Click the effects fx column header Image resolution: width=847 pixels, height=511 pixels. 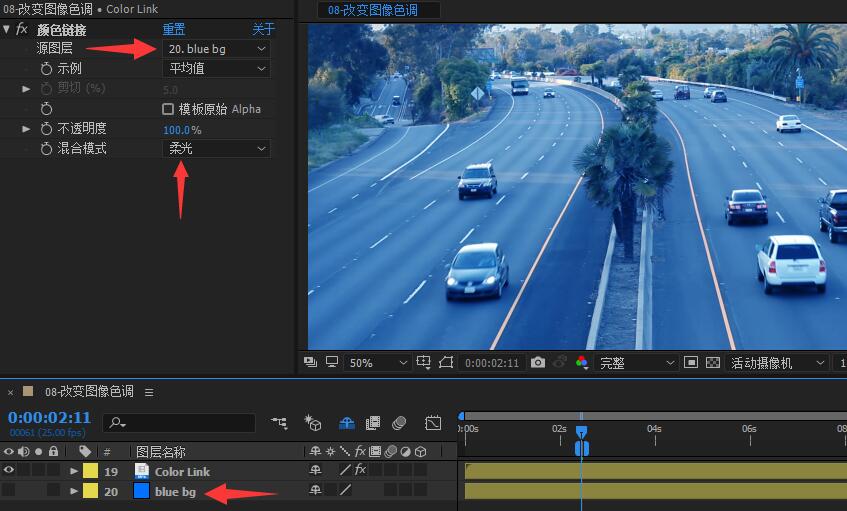(360, 451)
